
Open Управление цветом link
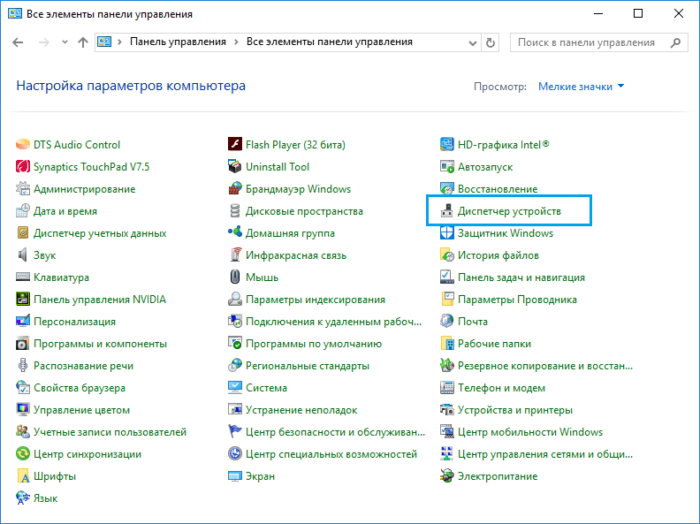pyautogui.click(x=82, y=410)
